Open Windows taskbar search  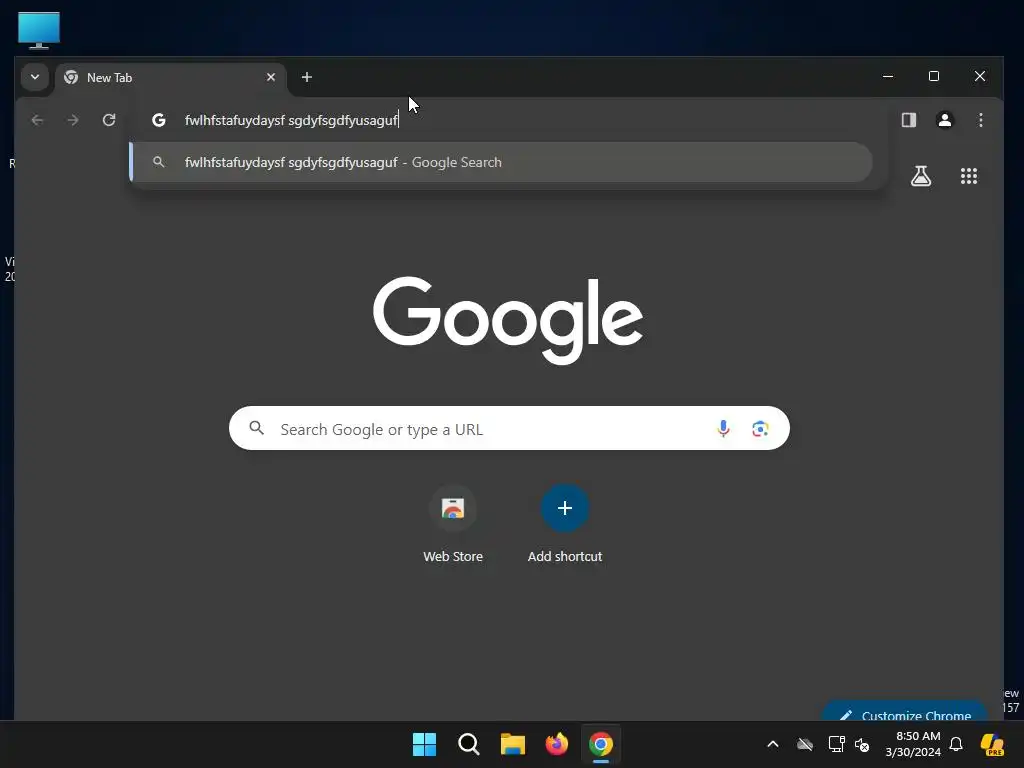tap(468, 744)
